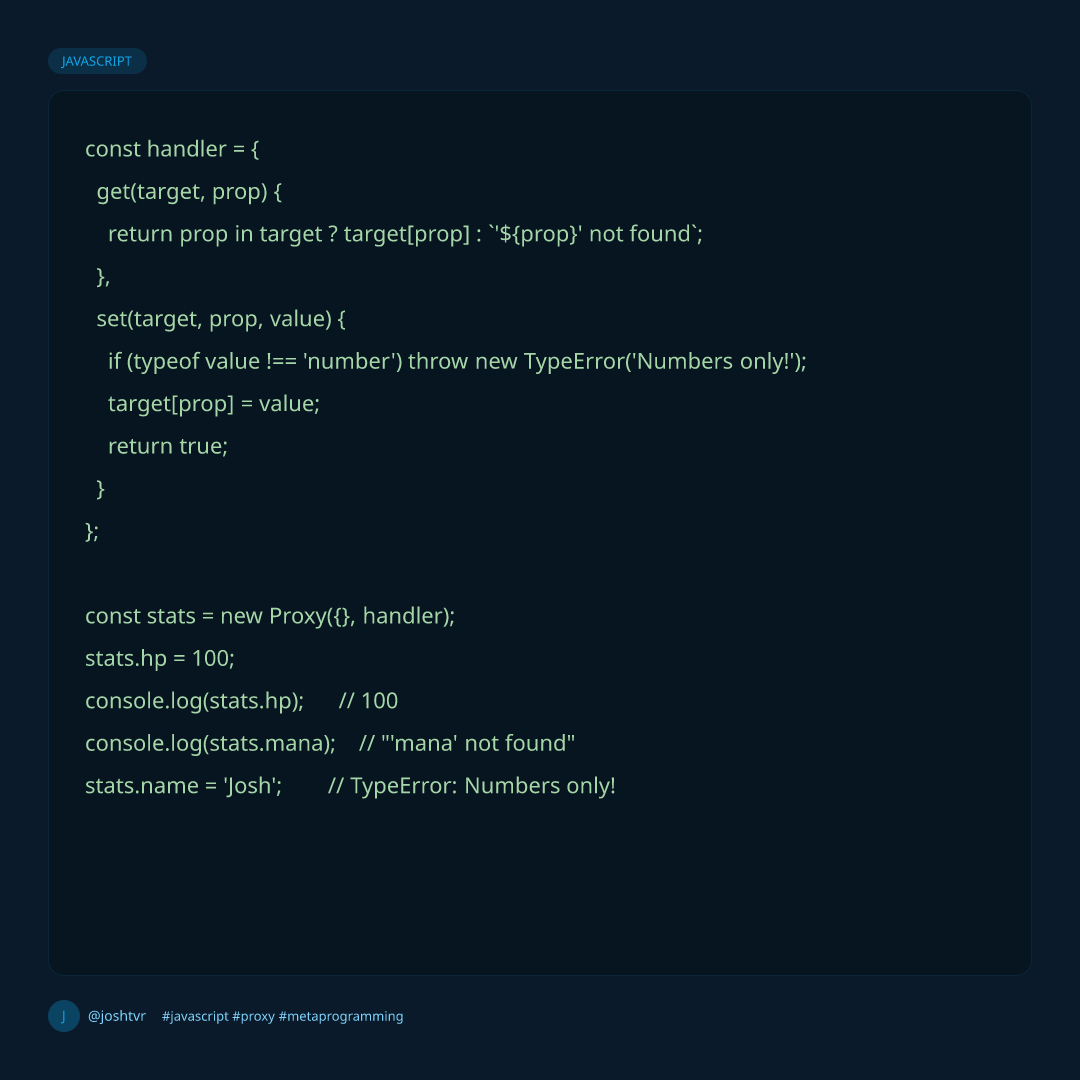Click the 'return true;' line
1080x1080 pixels.
(168, 446)
